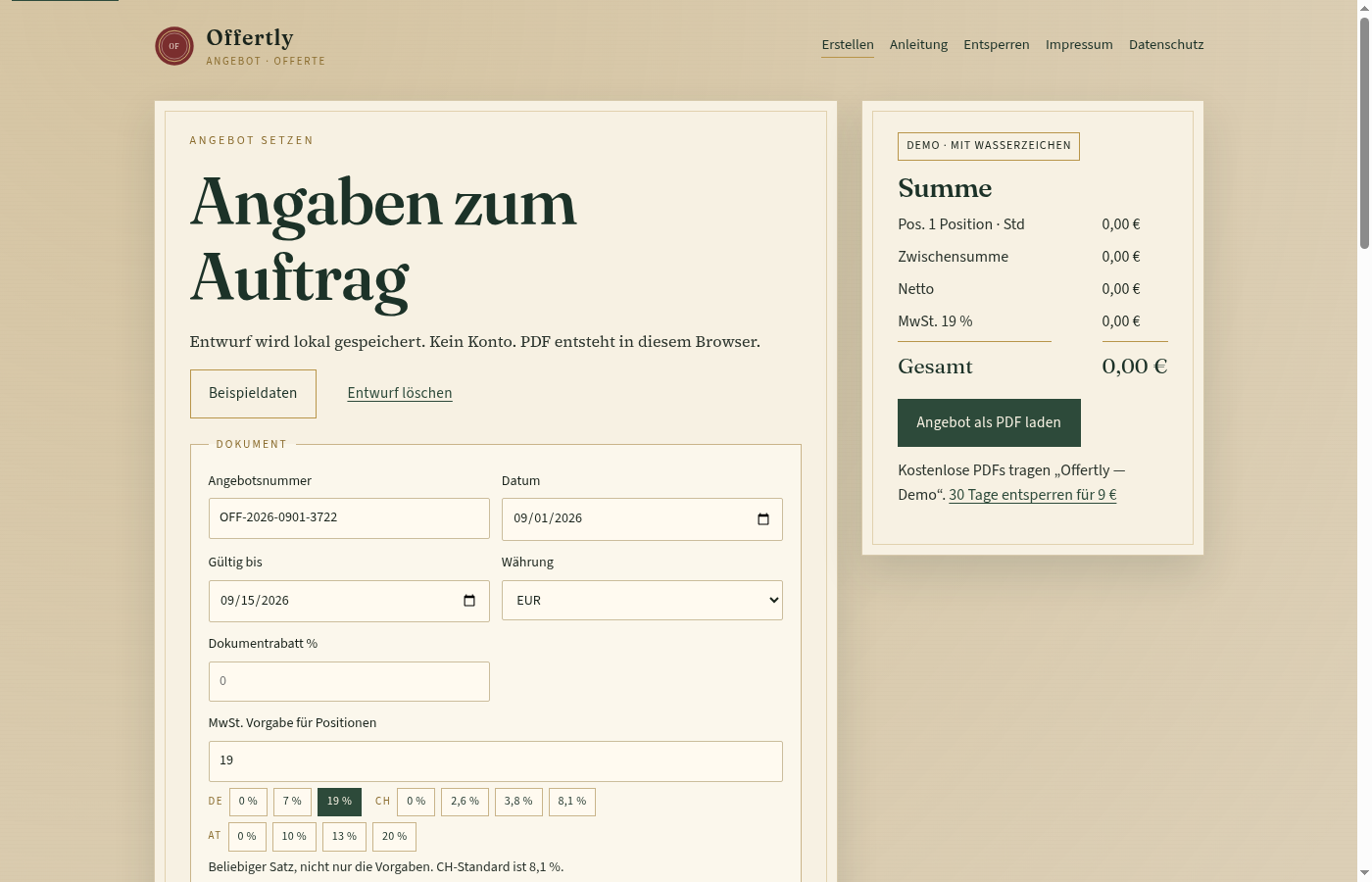
Task: Select CH 0 % tax preset
Action: [x=416, y=802]
